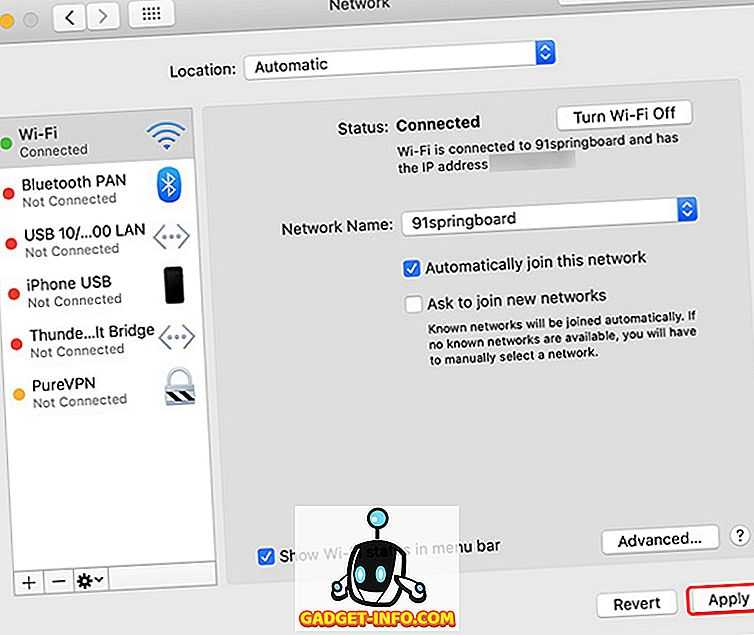Click the Thunderbolt Bridge arrows icon
This screenshot has width=754, height=635.
177,336
